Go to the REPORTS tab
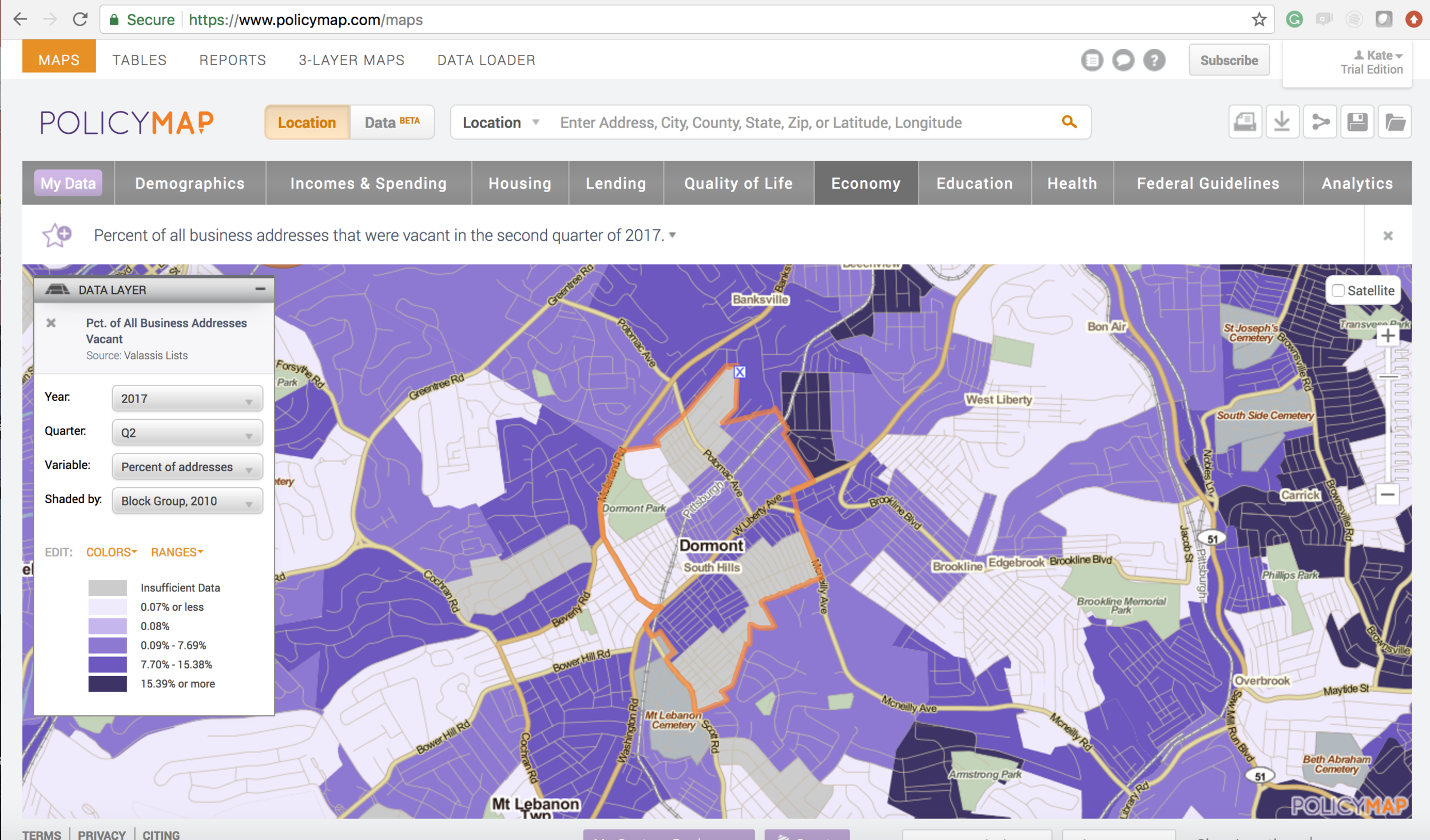This screenshot has width=1430, height=840. pos(233,60)
